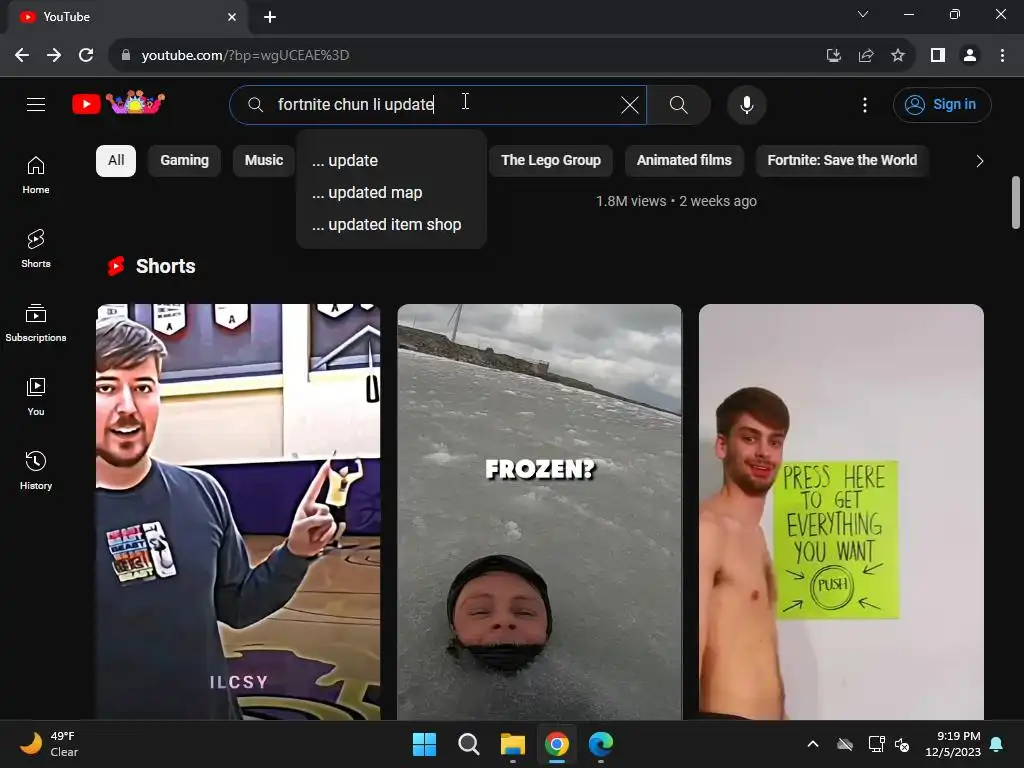Choose the '... update' search suggestion
The width and height of the screenshot is (1024, 768).
[x=391, y=161]
